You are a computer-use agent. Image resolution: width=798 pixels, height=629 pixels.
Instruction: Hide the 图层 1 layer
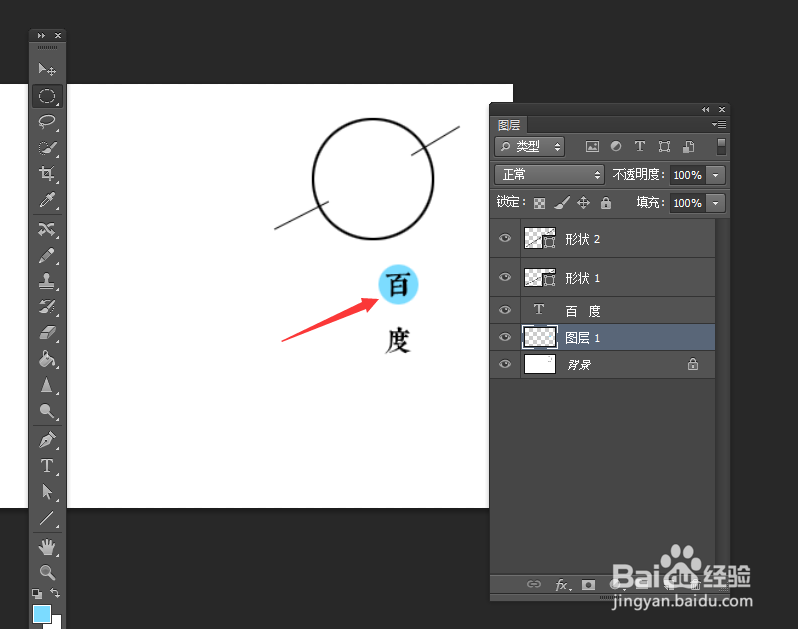click(x=505, y=337)
